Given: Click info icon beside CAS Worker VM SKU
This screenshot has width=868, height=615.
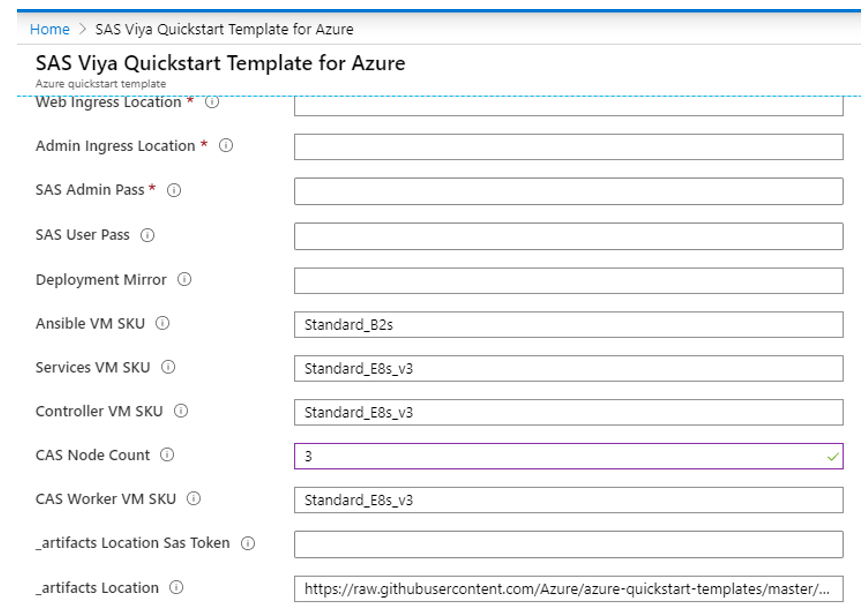Looking at the screenshot, I should pos(193,499).
